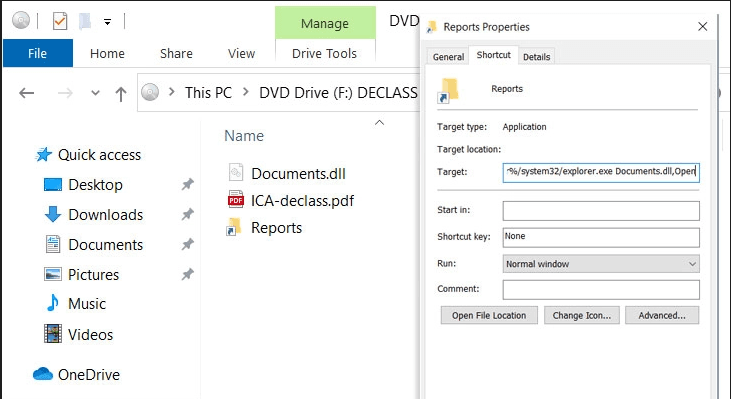Click the Reports shortcut folder icon
This screenshot has height=399, width=731.
pyautogui.click(x=233, y=227)
